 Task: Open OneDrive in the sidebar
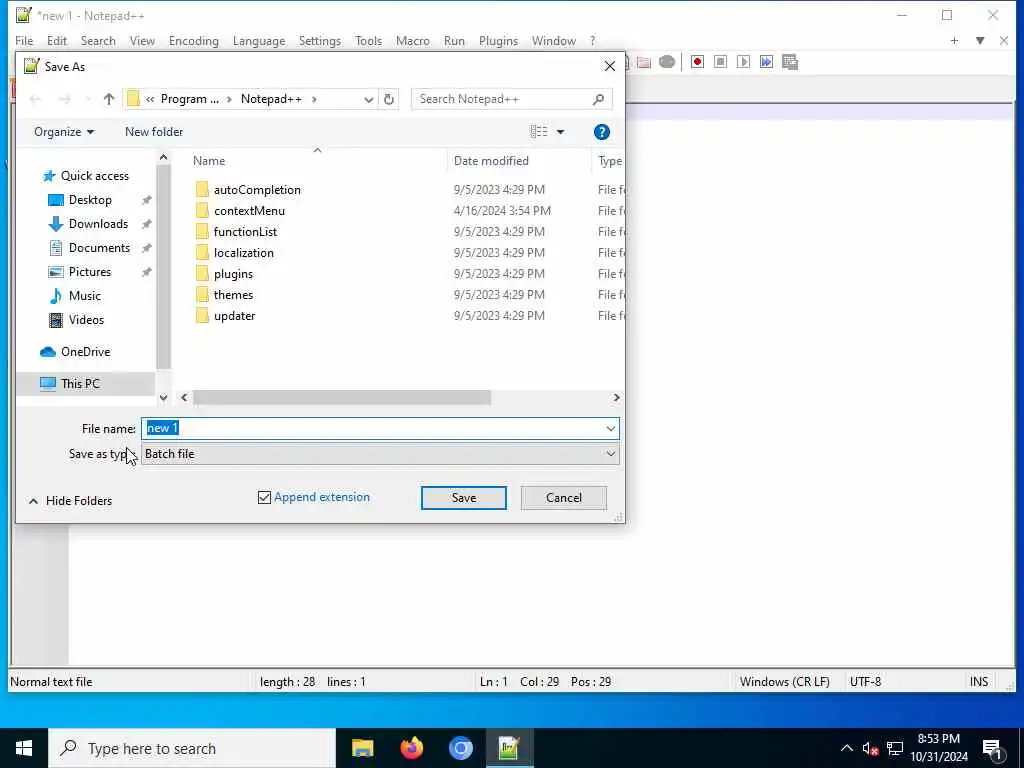pyautogui.click(x=85, y=352)
